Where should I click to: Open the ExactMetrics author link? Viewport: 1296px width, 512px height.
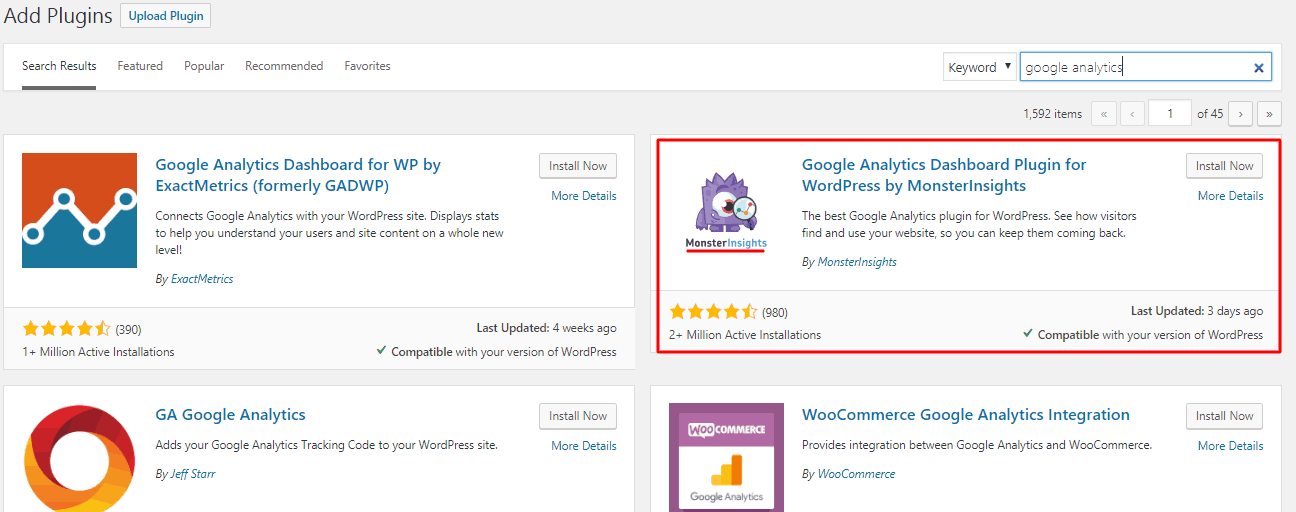[202, 279]
